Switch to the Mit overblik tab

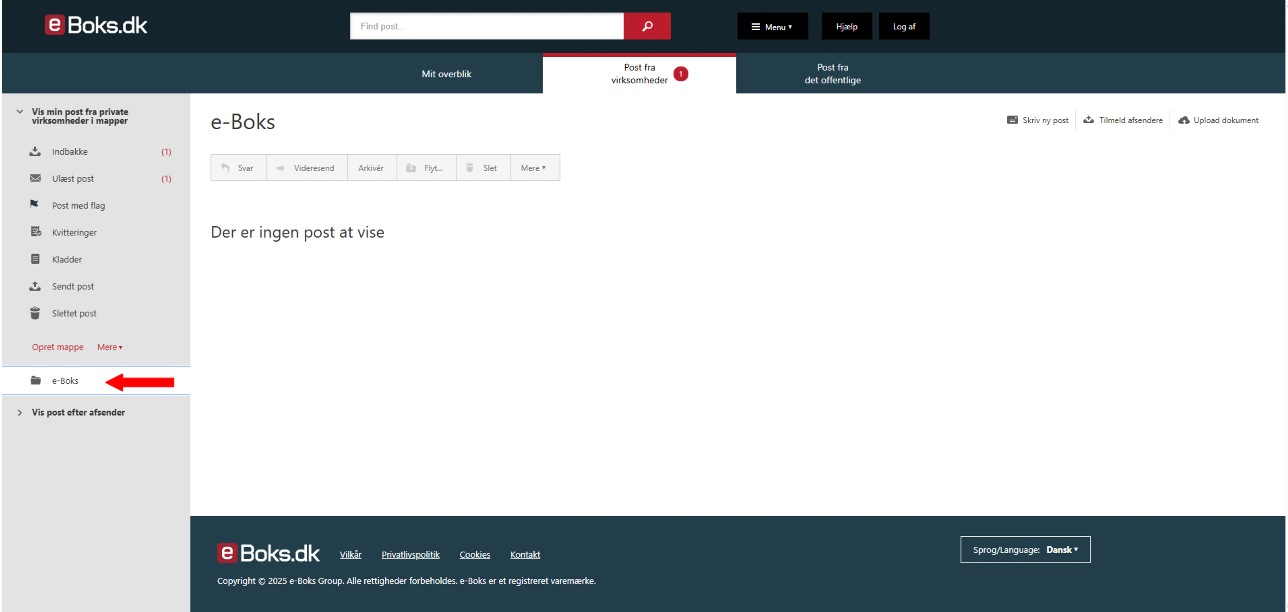tap(446, 73)
